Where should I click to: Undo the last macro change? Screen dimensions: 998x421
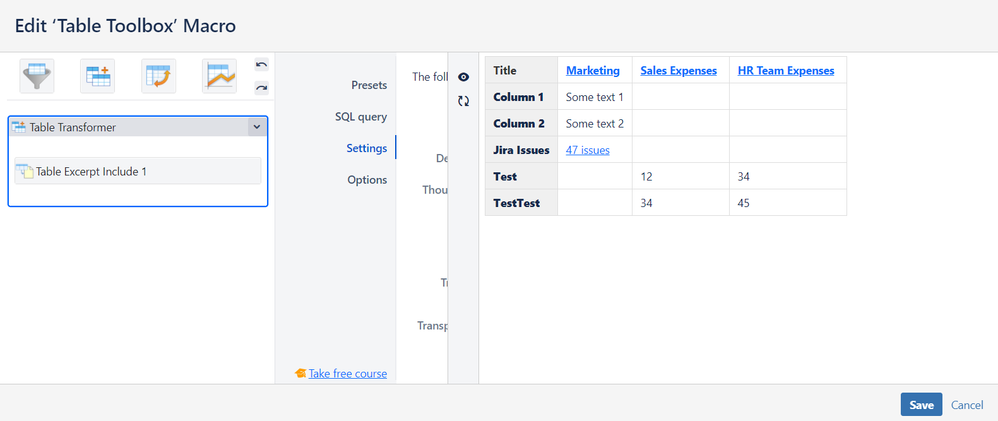coord(262,64)
